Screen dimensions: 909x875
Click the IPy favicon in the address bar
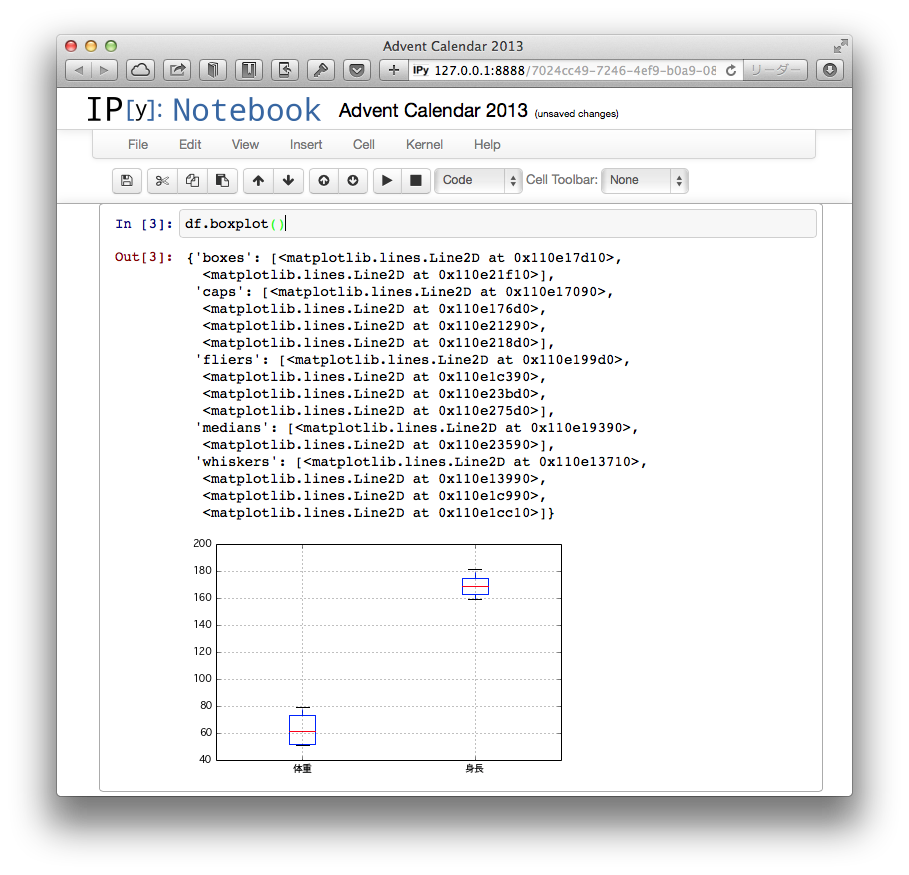[421, 70]
